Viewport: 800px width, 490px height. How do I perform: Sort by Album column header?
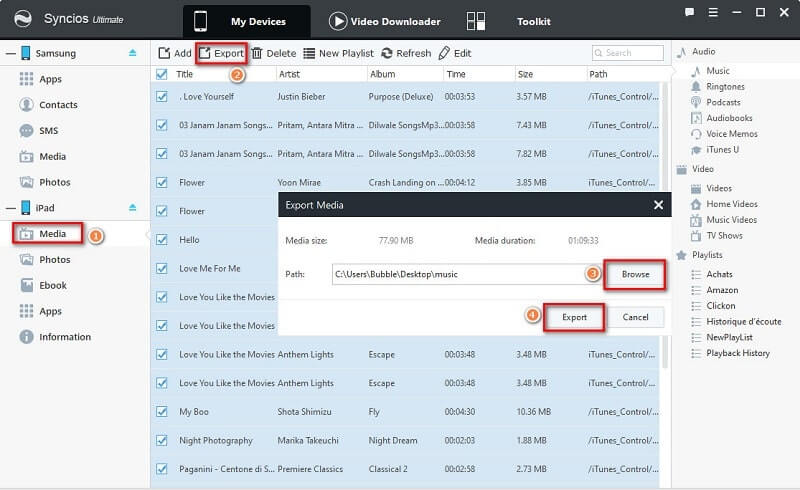[x=382, y=74]
